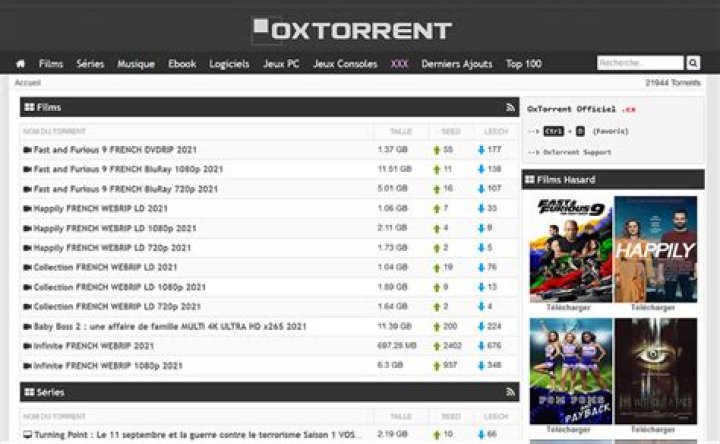Click the Accueil breadcrumb link

click(28, 83)
